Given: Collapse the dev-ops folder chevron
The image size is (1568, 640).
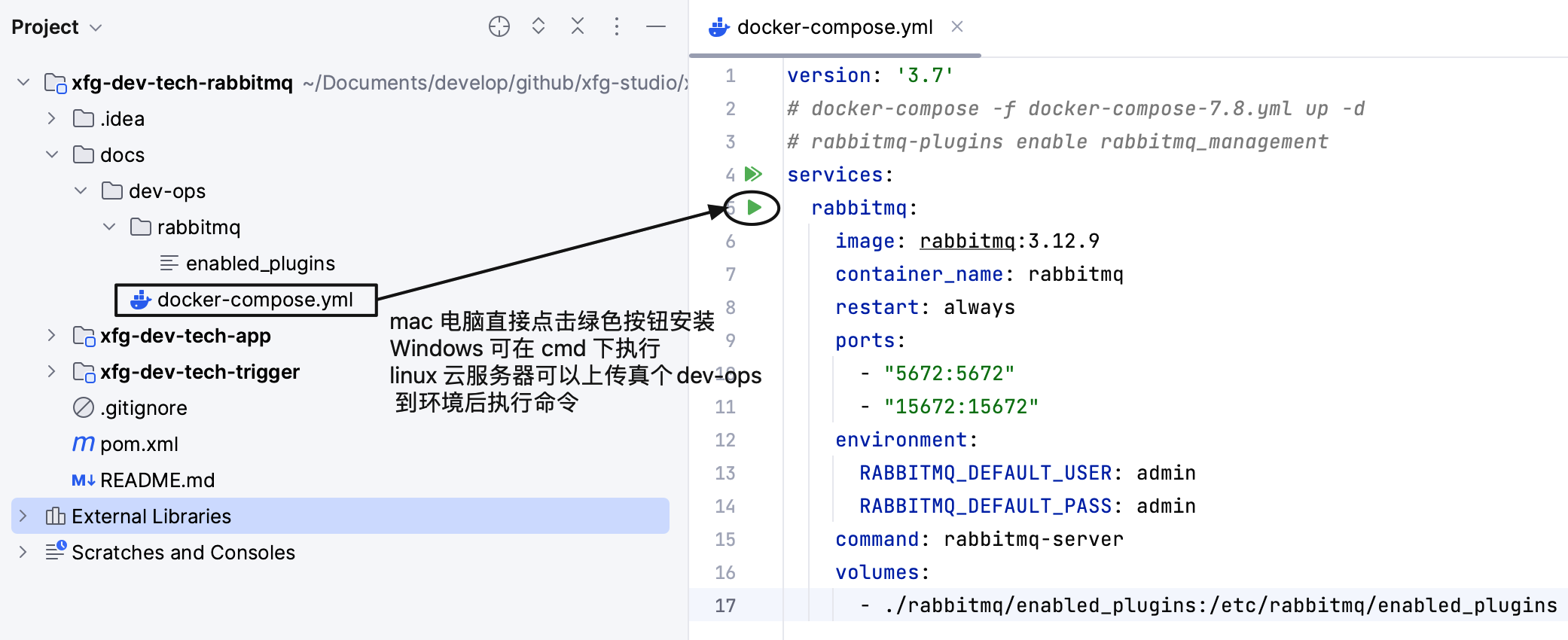Looking at the screenshot, I should click(81, 190).
